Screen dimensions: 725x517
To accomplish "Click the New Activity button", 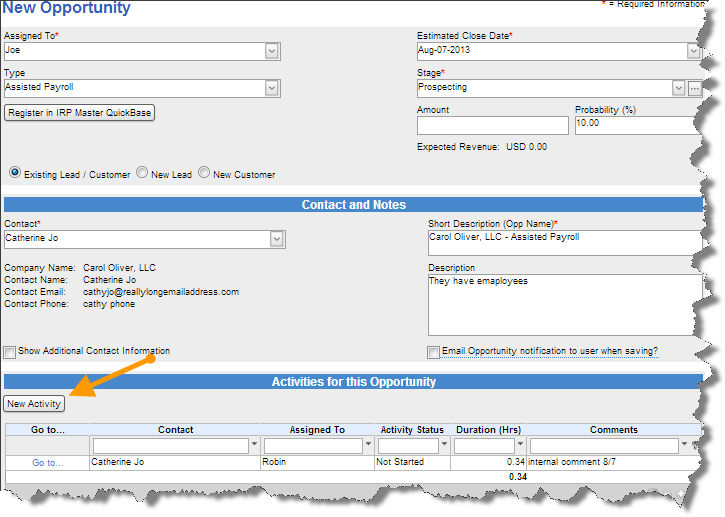I will tap(34, 404).
